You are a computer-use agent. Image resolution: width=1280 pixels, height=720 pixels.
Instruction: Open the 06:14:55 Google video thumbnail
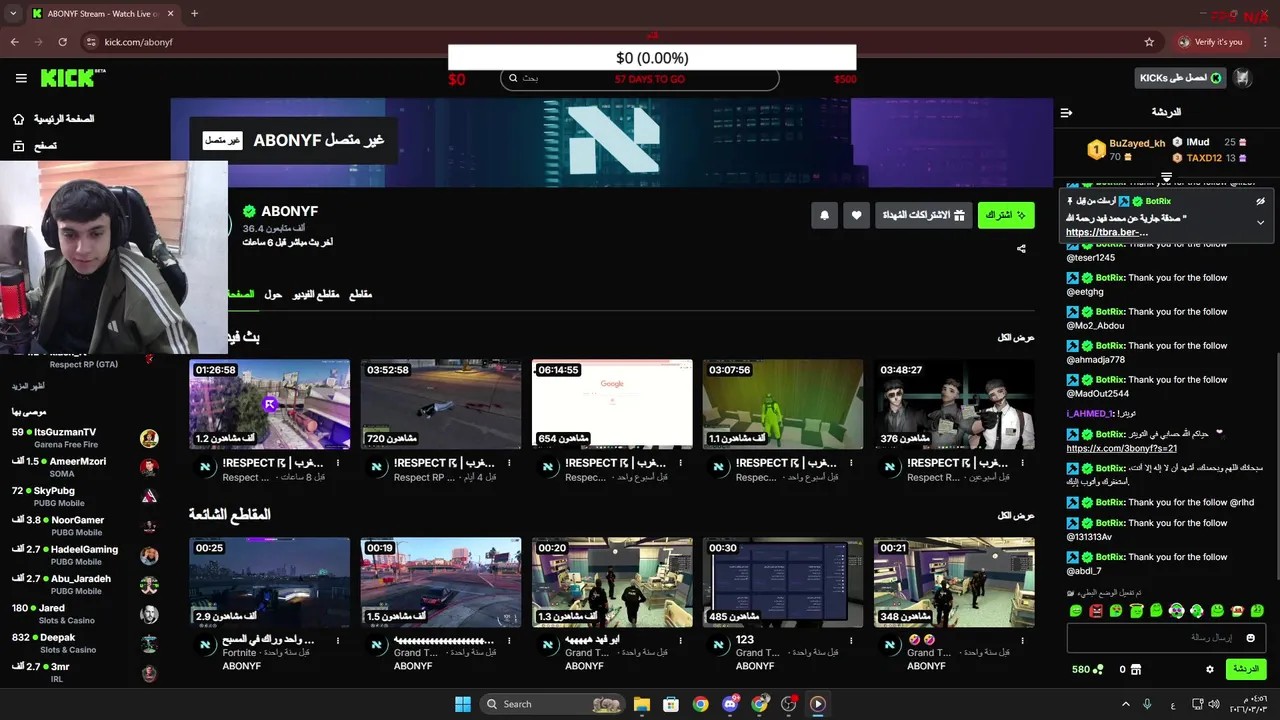click(x=612, y=404)
